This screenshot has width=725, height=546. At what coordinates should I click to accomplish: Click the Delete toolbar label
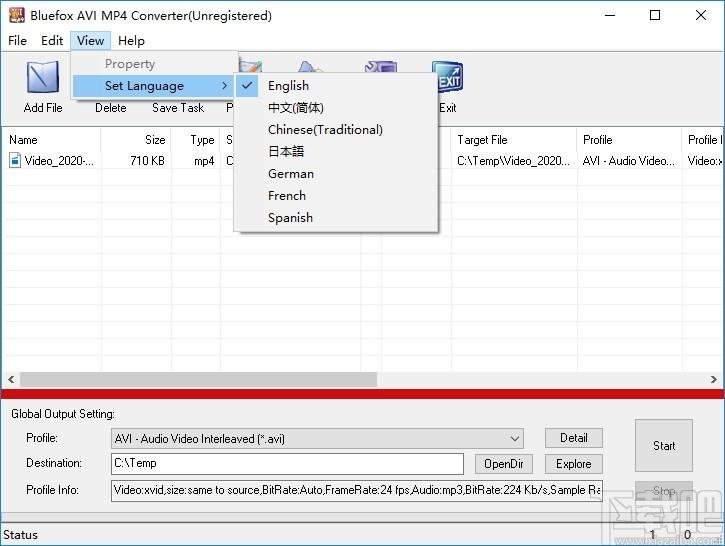[x=111, y=108]
